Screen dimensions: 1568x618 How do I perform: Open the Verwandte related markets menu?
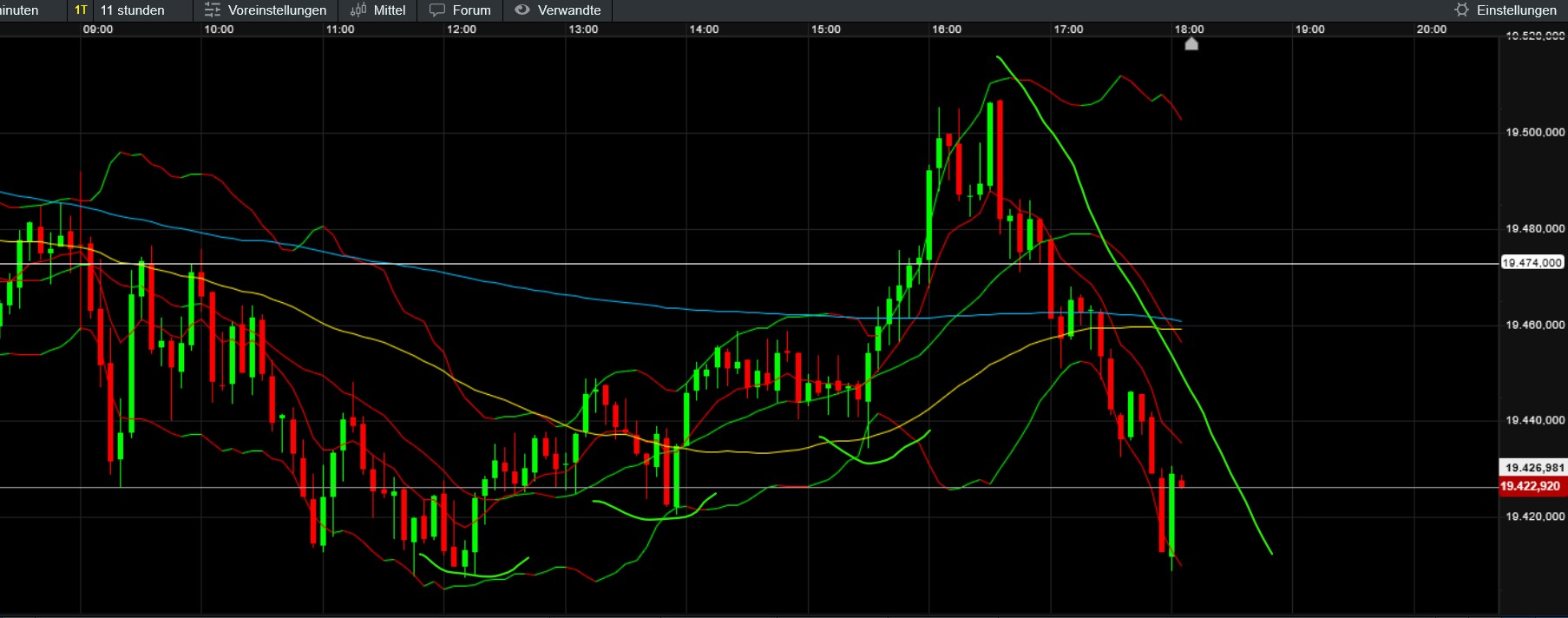pos(558,10)
